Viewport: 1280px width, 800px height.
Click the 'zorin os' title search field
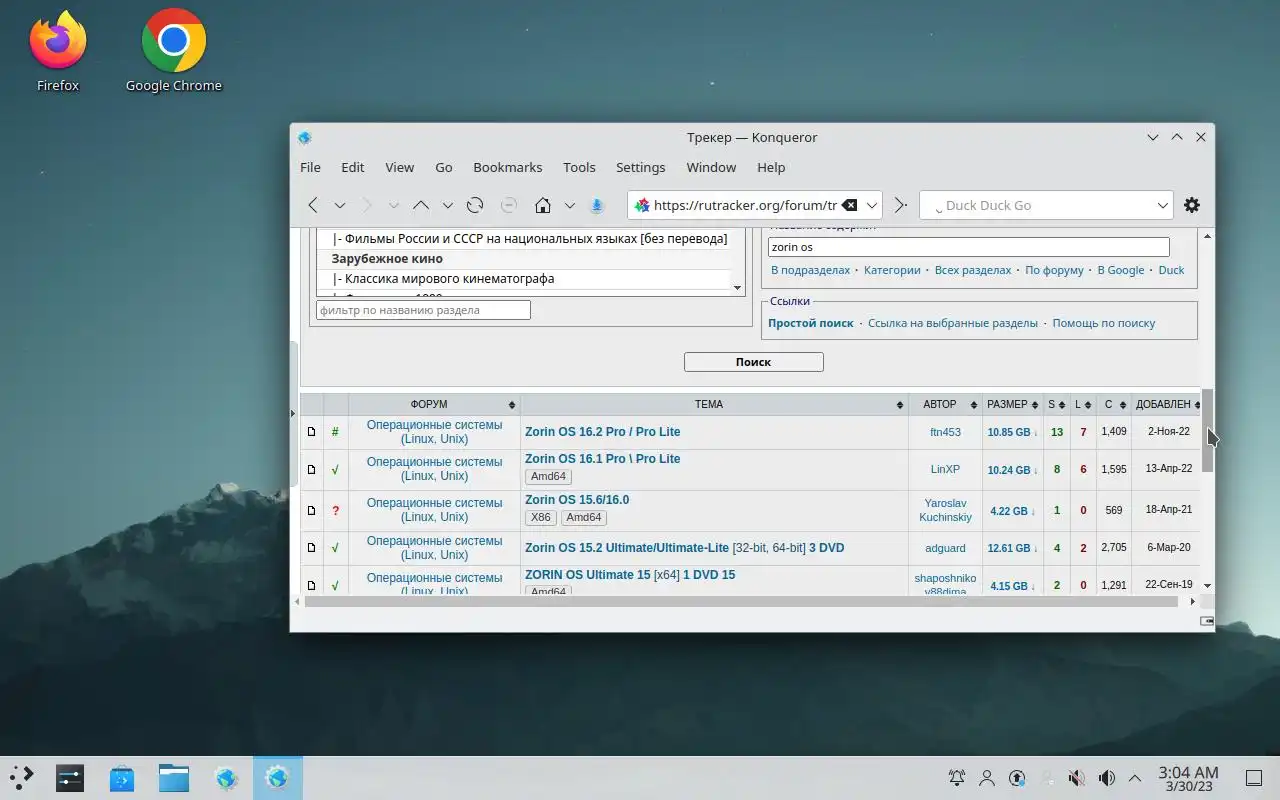click(x=968, y=247)
